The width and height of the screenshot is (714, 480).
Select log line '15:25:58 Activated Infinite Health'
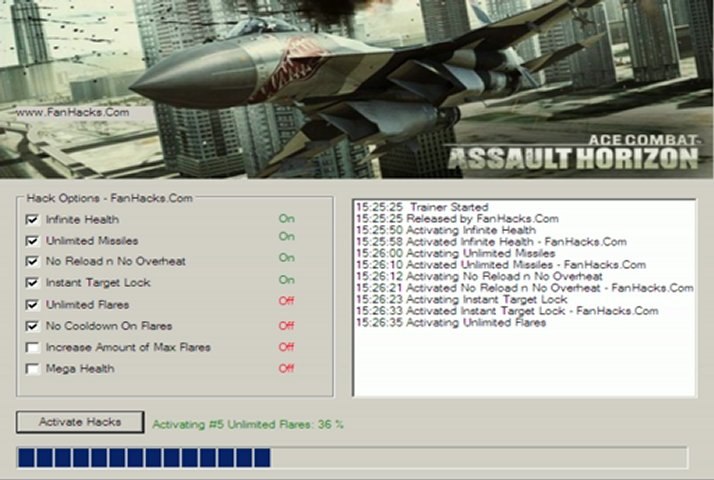pos(491,242)
